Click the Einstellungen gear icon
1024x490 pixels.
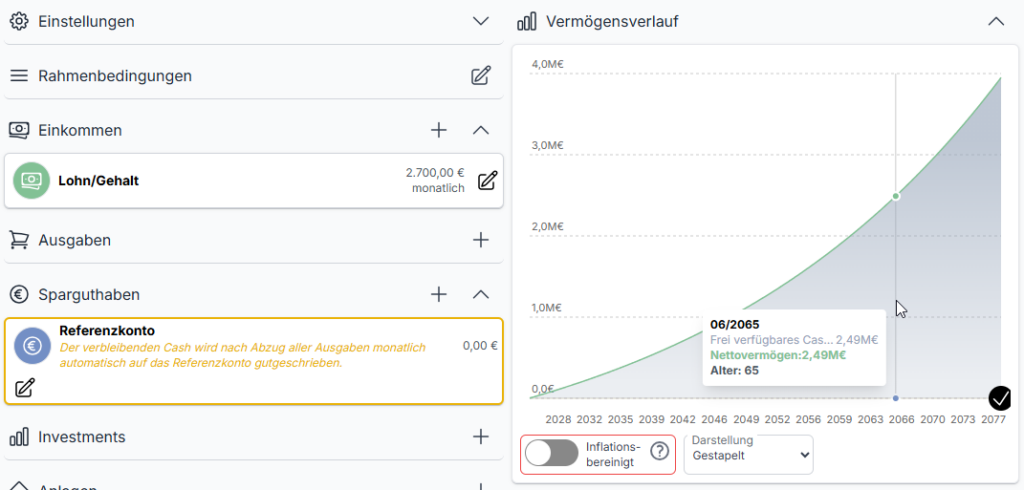20,21
